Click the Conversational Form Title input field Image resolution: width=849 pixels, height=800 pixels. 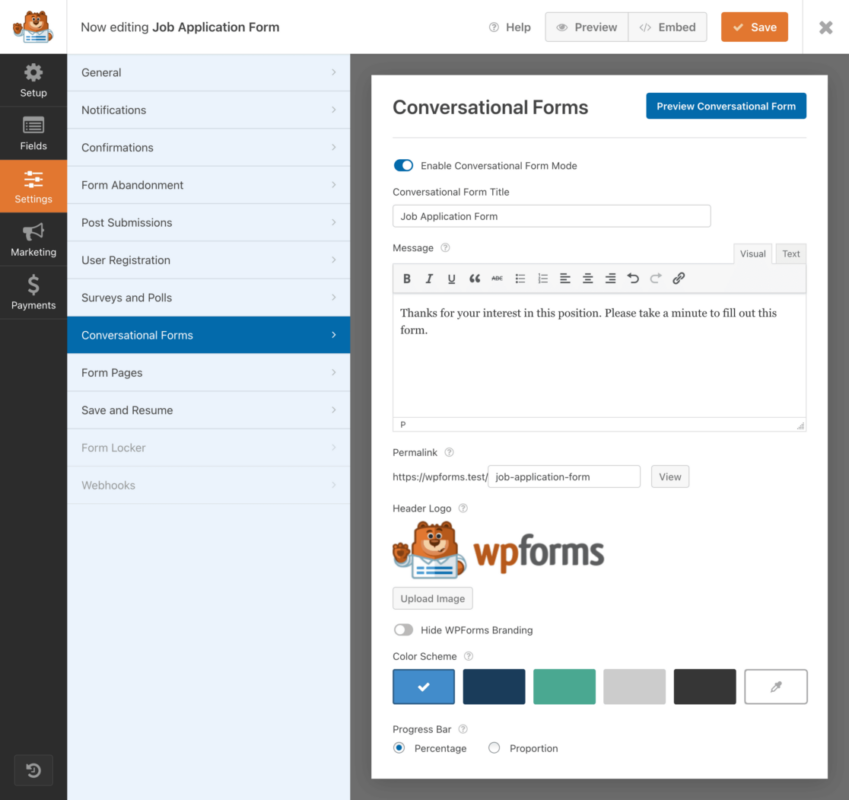551,216
